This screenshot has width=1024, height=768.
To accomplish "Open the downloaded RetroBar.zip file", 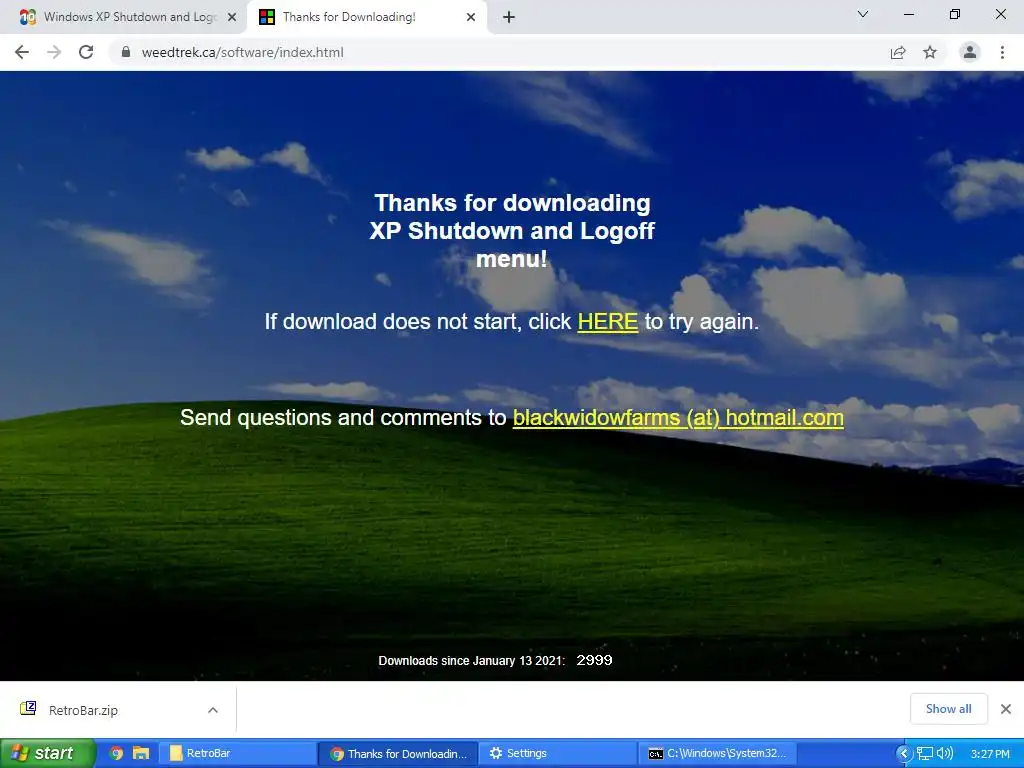I will point(83,710).
